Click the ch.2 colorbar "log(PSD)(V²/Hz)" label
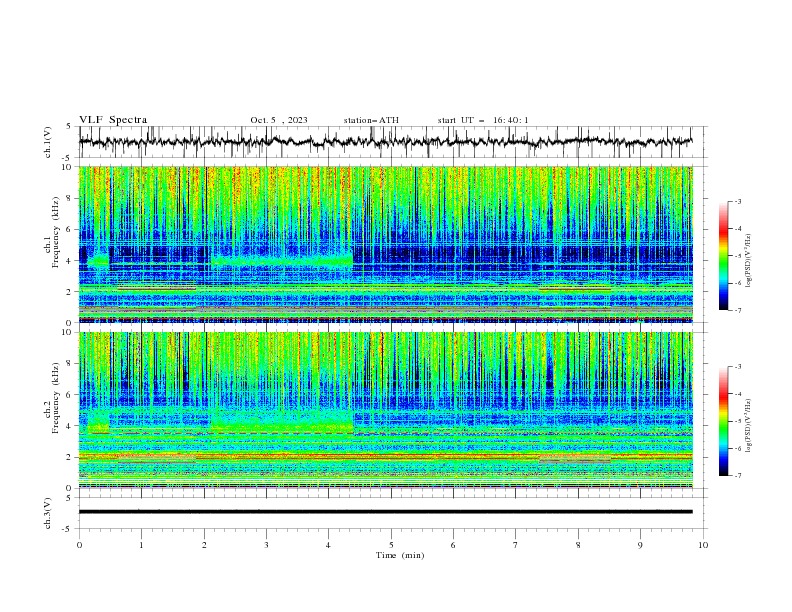The width and height of the screenshot is (792, 612). pyautogui.click(x=750, y=426)
